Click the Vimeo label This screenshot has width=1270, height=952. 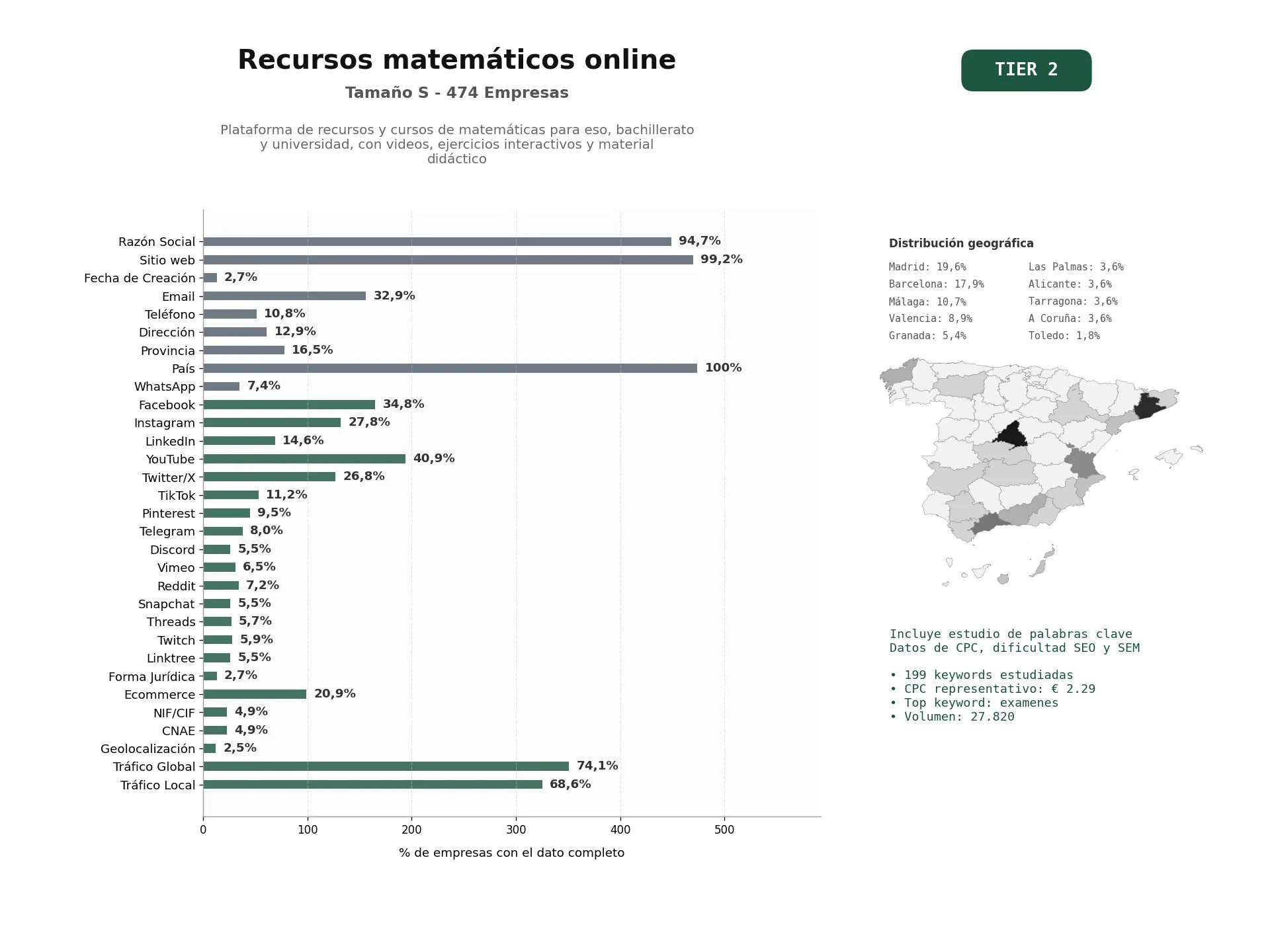[176, 568]
